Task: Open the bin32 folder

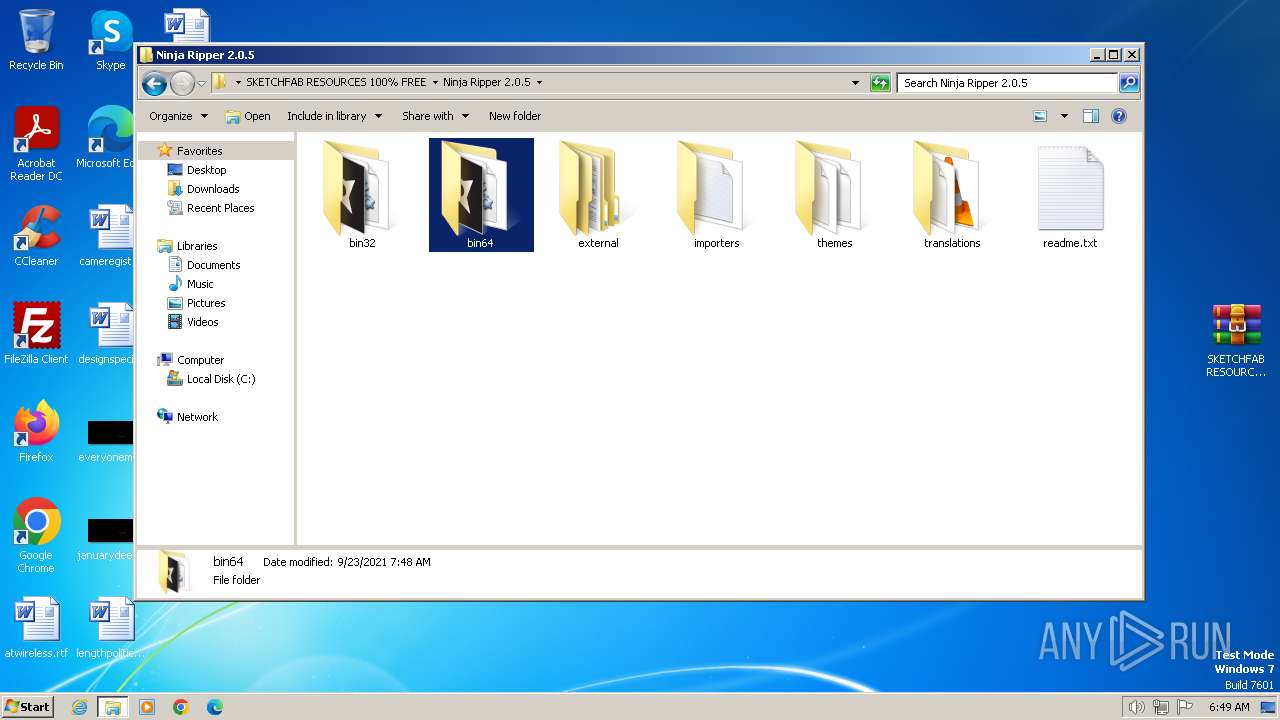Action: (362, 195)
